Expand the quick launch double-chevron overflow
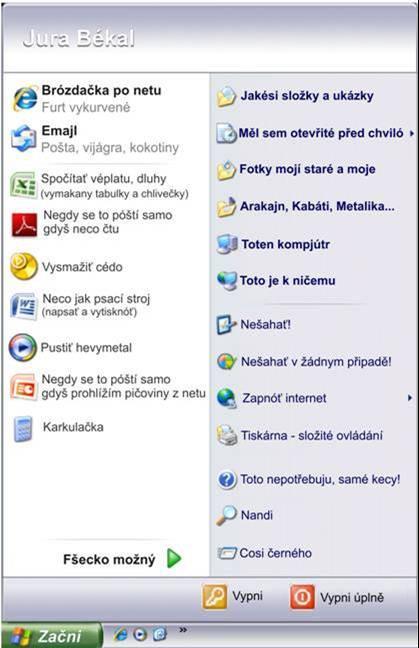Viewport: 419px width, 648px height. (x=183, y=630)
